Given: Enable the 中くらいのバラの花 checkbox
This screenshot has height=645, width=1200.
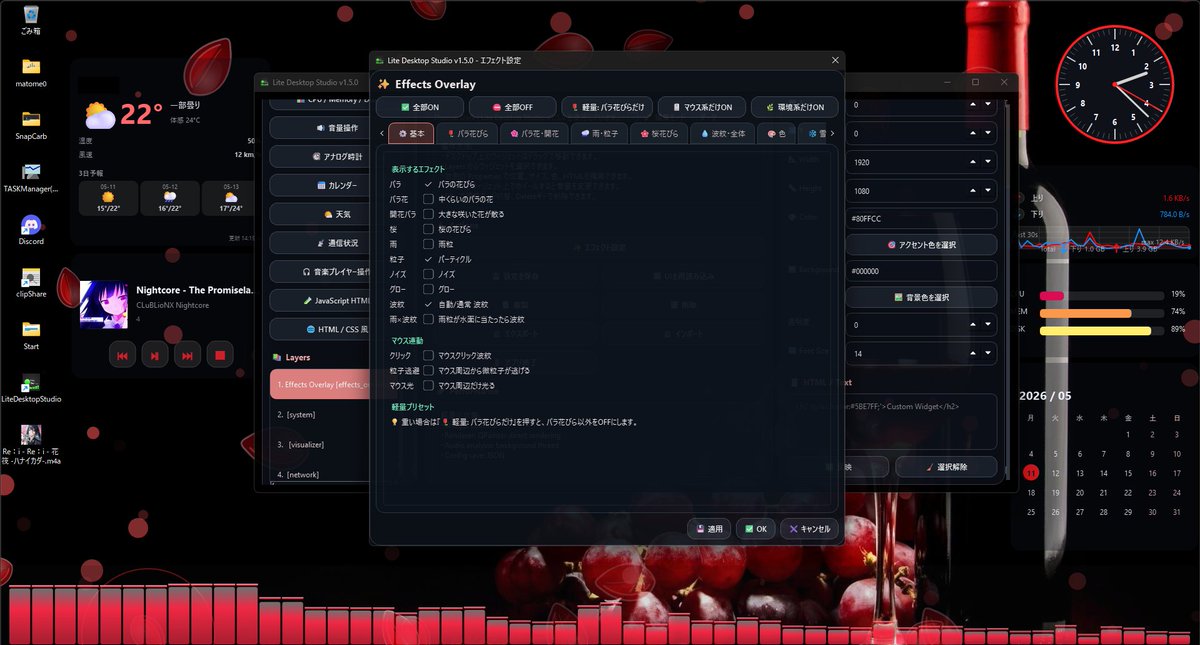Looking at the screenshot, I should (428, 199).
